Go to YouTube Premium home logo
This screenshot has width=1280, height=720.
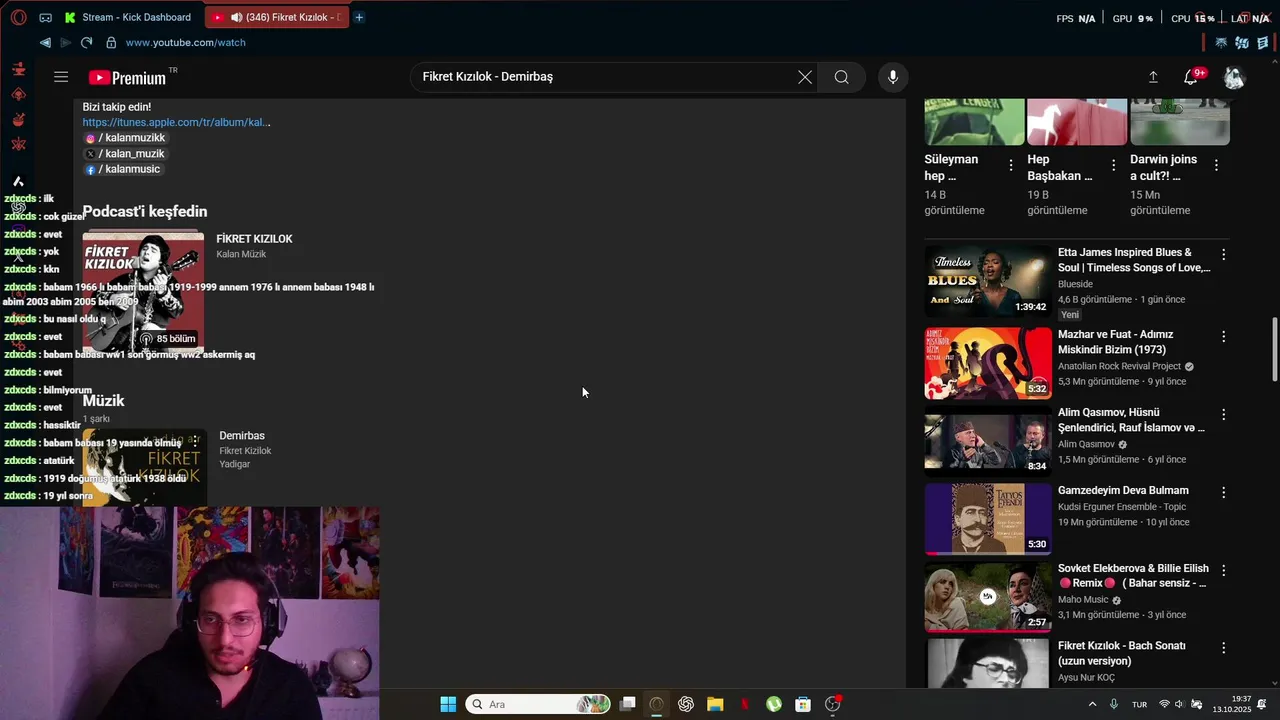(127, 77)
